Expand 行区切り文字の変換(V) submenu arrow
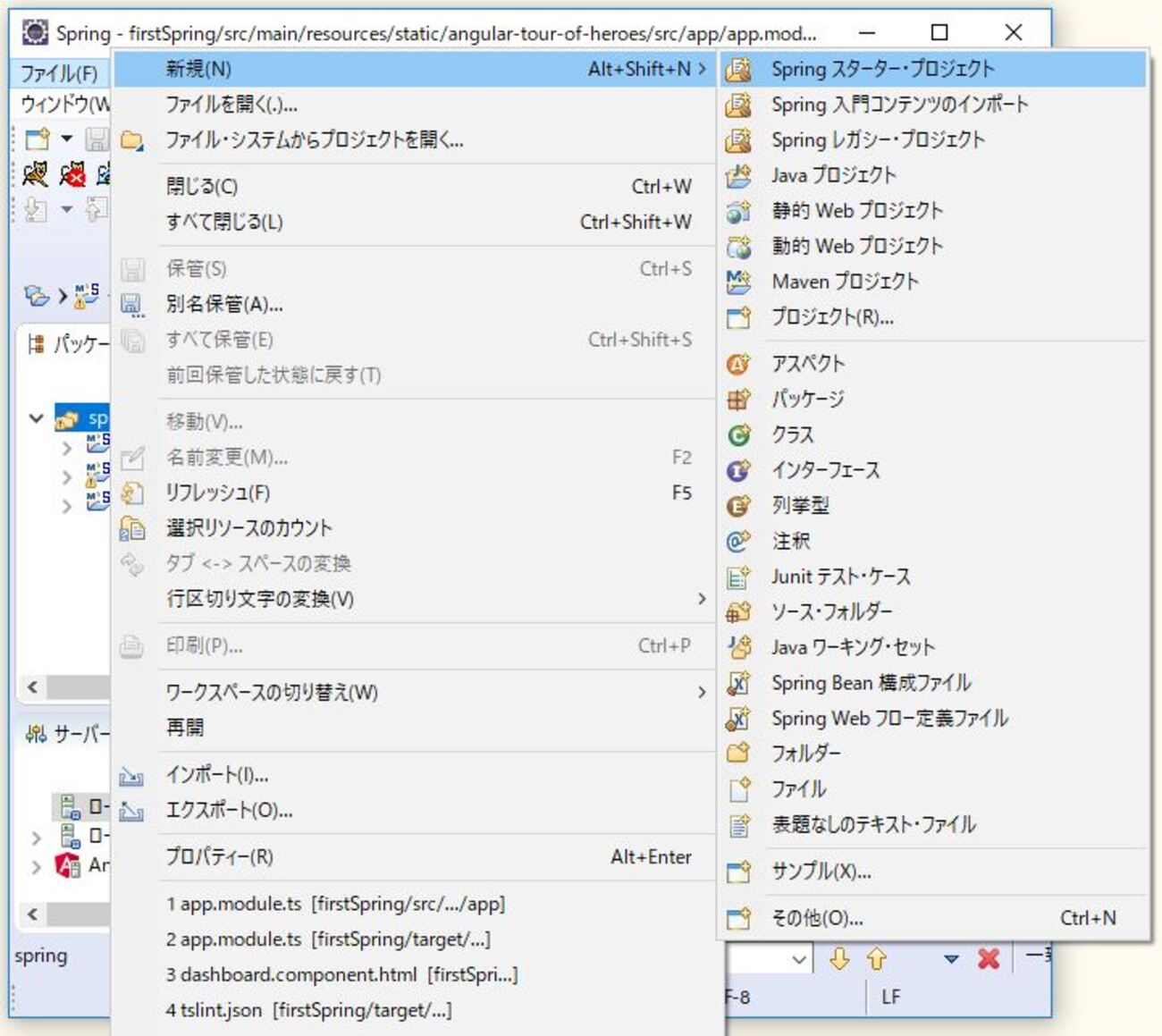 pyautogui.click(x=702, y=599)
